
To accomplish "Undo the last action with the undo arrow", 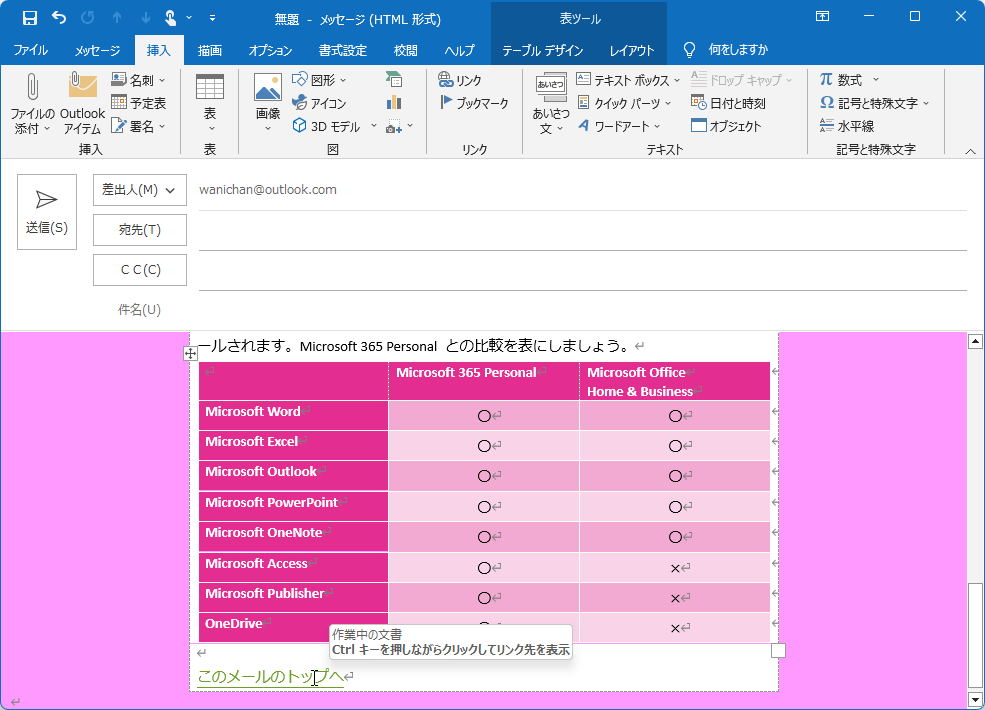I will (x=59, y=18).
